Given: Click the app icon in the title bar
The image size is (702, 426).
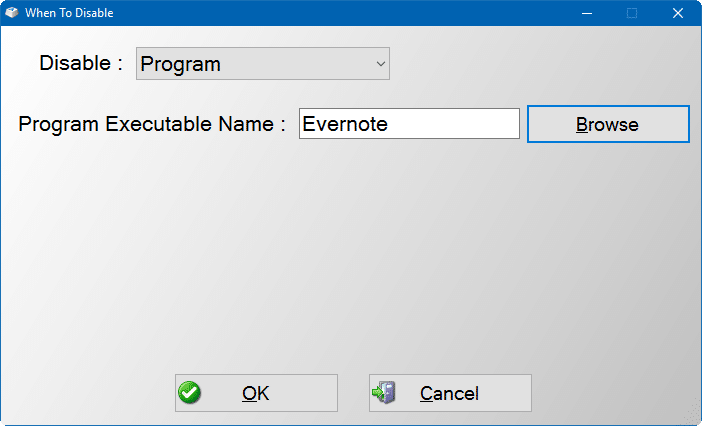Looking at the screenshot, I should pos(12,13).
